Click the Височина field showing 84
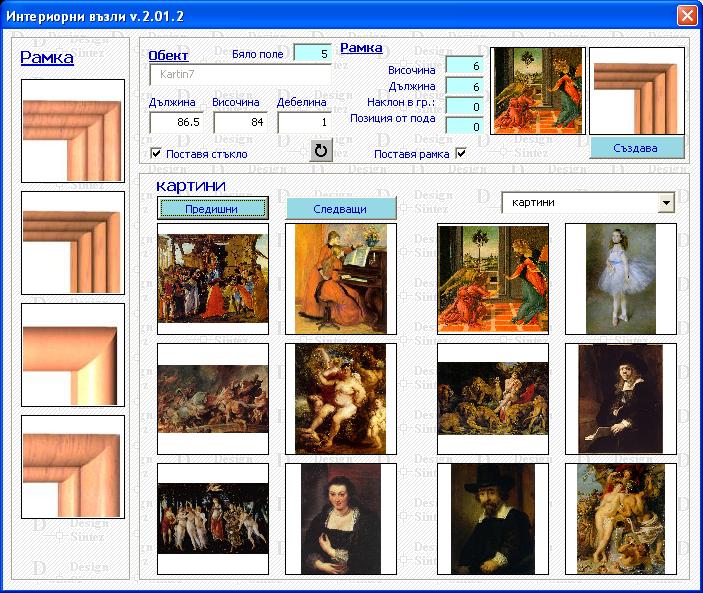This screenshot has height=593, width=703. 240,122
